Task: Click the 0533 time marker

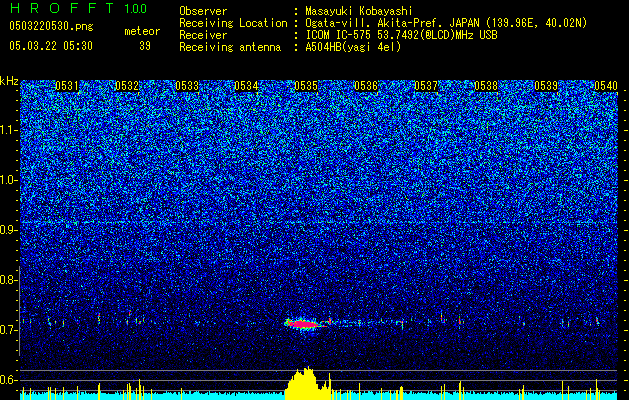Action: pos(187,86)
